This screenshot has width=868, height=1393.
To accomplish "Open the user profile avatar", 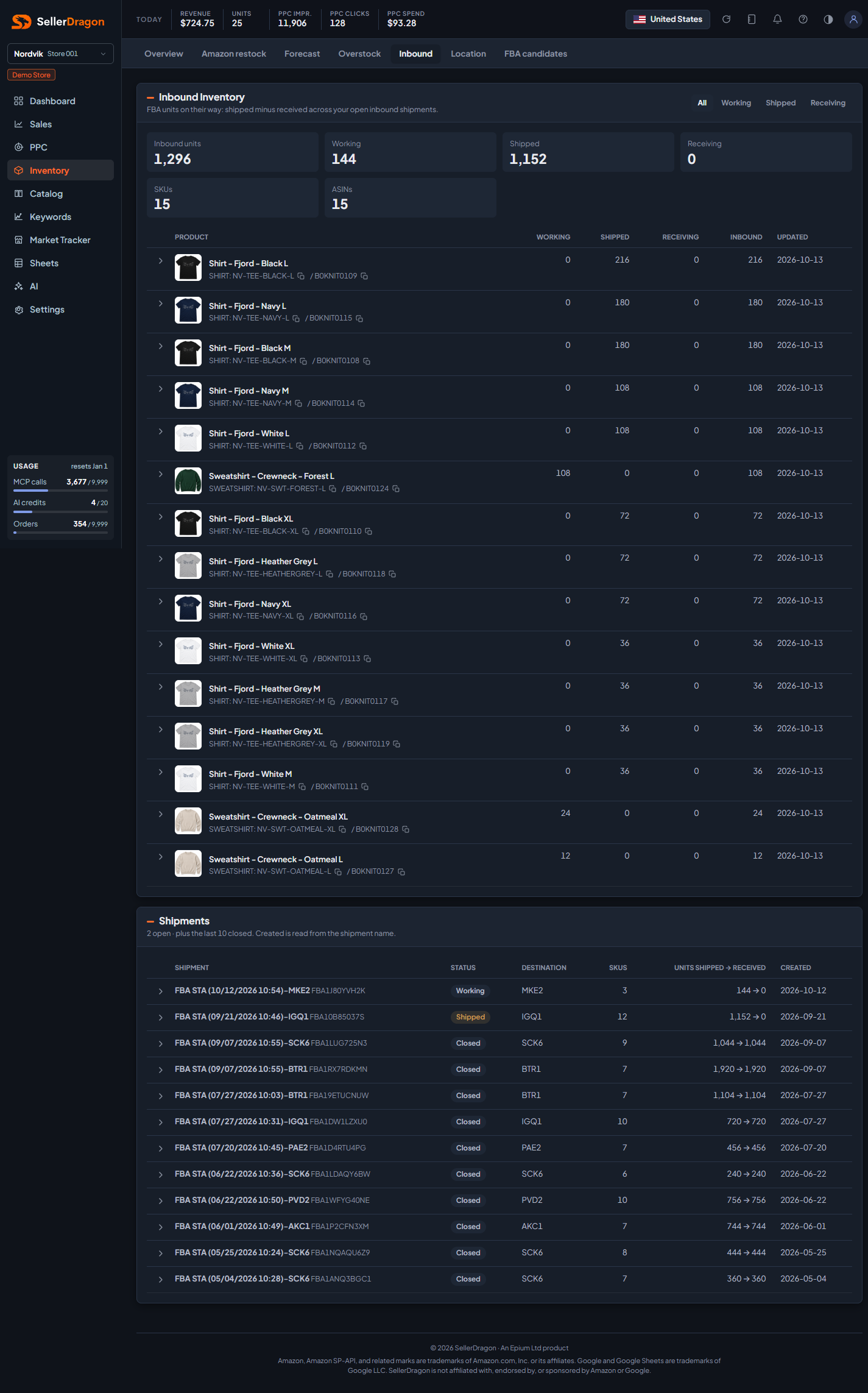I will [x=853, y=19].
